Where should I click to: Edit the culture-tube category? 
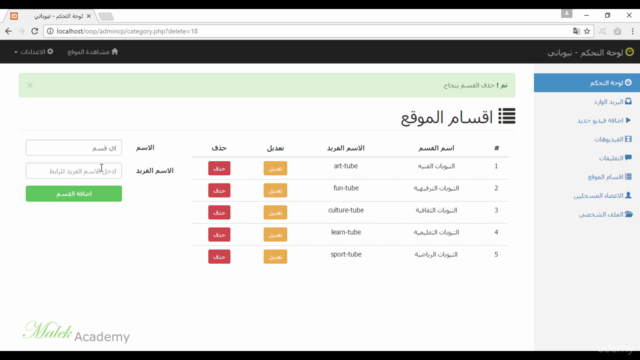click(x=275, y=212)
